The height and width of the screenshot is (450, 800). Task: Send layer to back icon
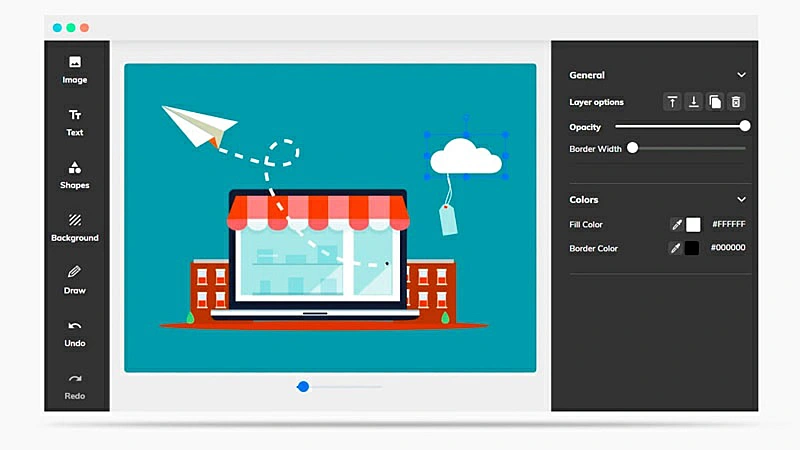point(694,102)
